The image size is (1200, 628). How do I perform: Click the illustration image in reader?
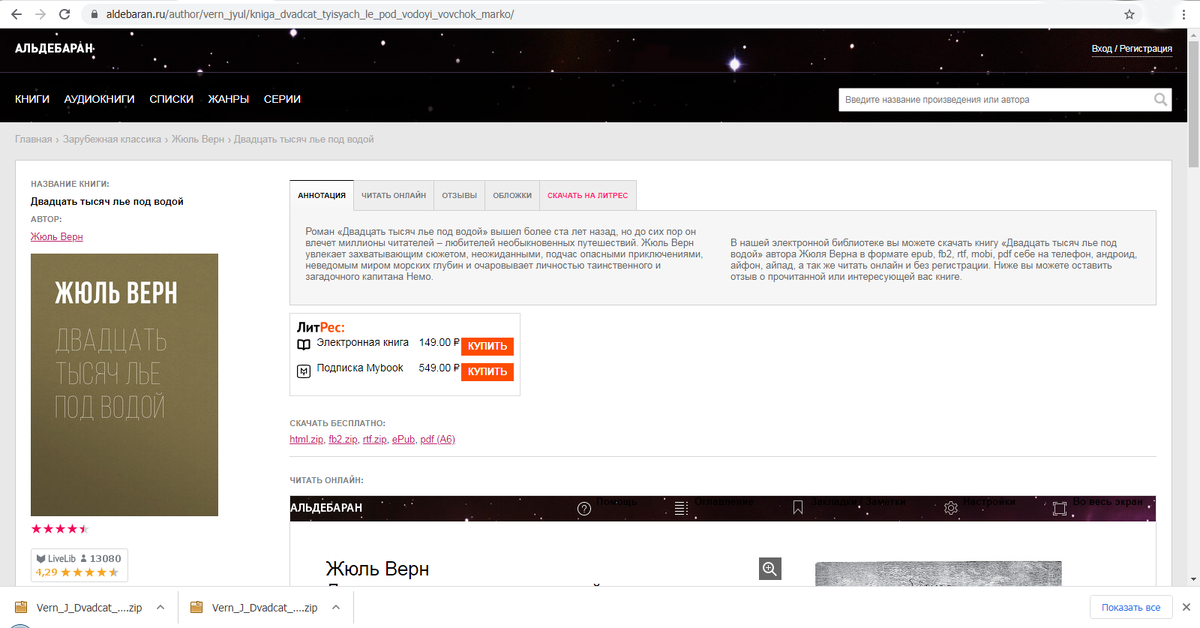pos(938,574)
